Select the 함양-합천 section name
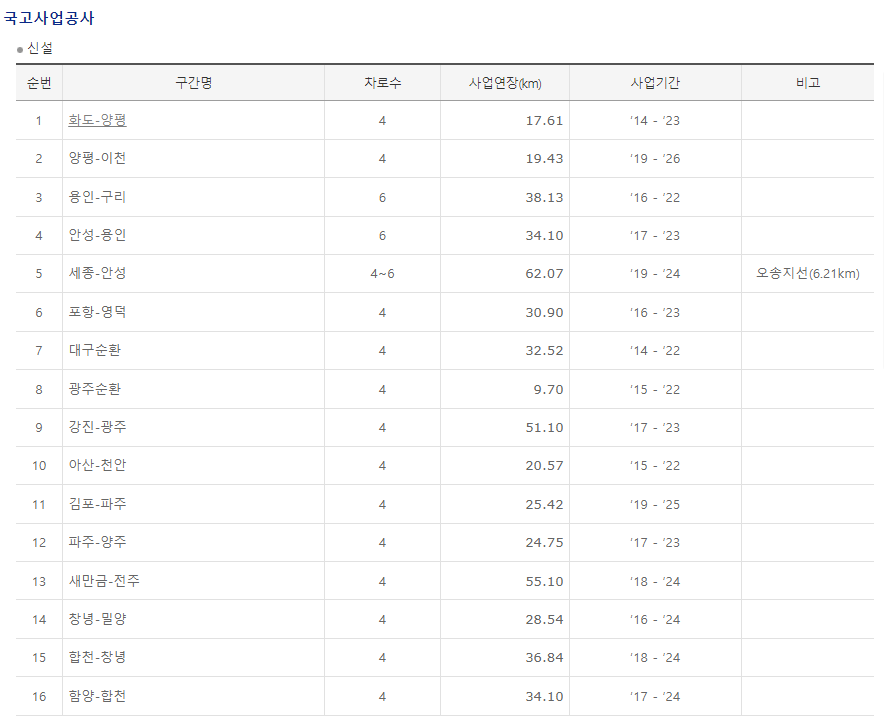 (x=98, y=696)
